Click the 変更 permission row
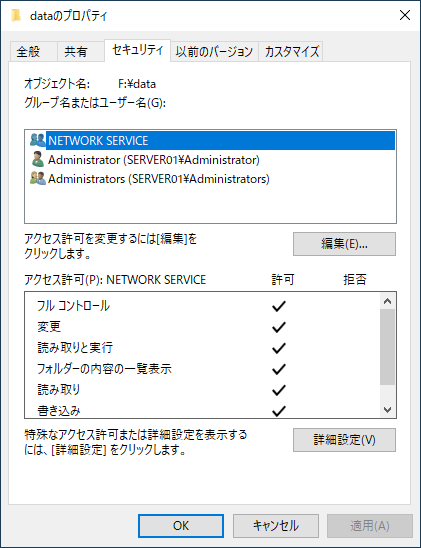 click(202, 327)
